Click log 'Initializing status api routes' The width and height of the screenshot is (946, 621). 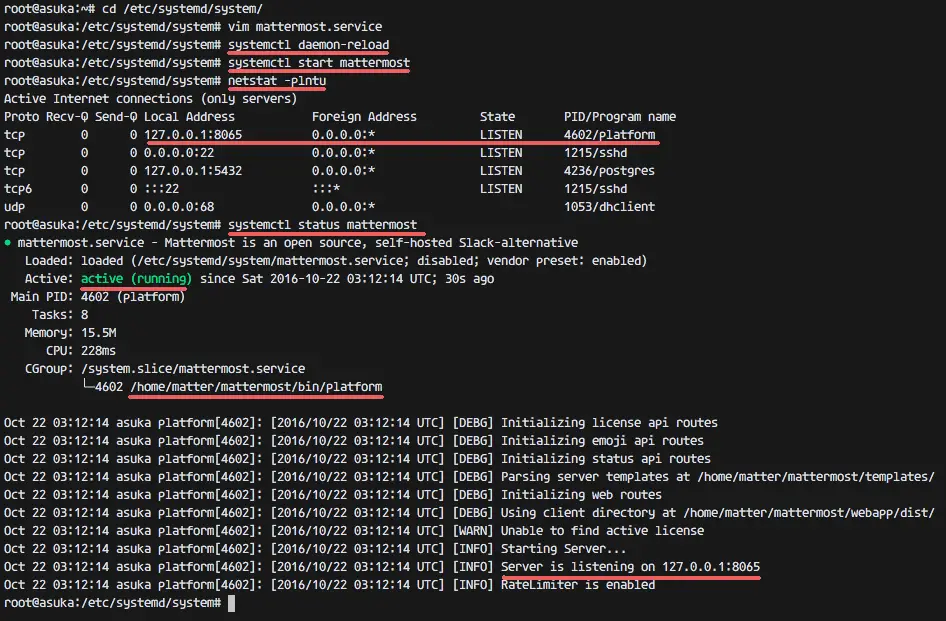point(606,459)
